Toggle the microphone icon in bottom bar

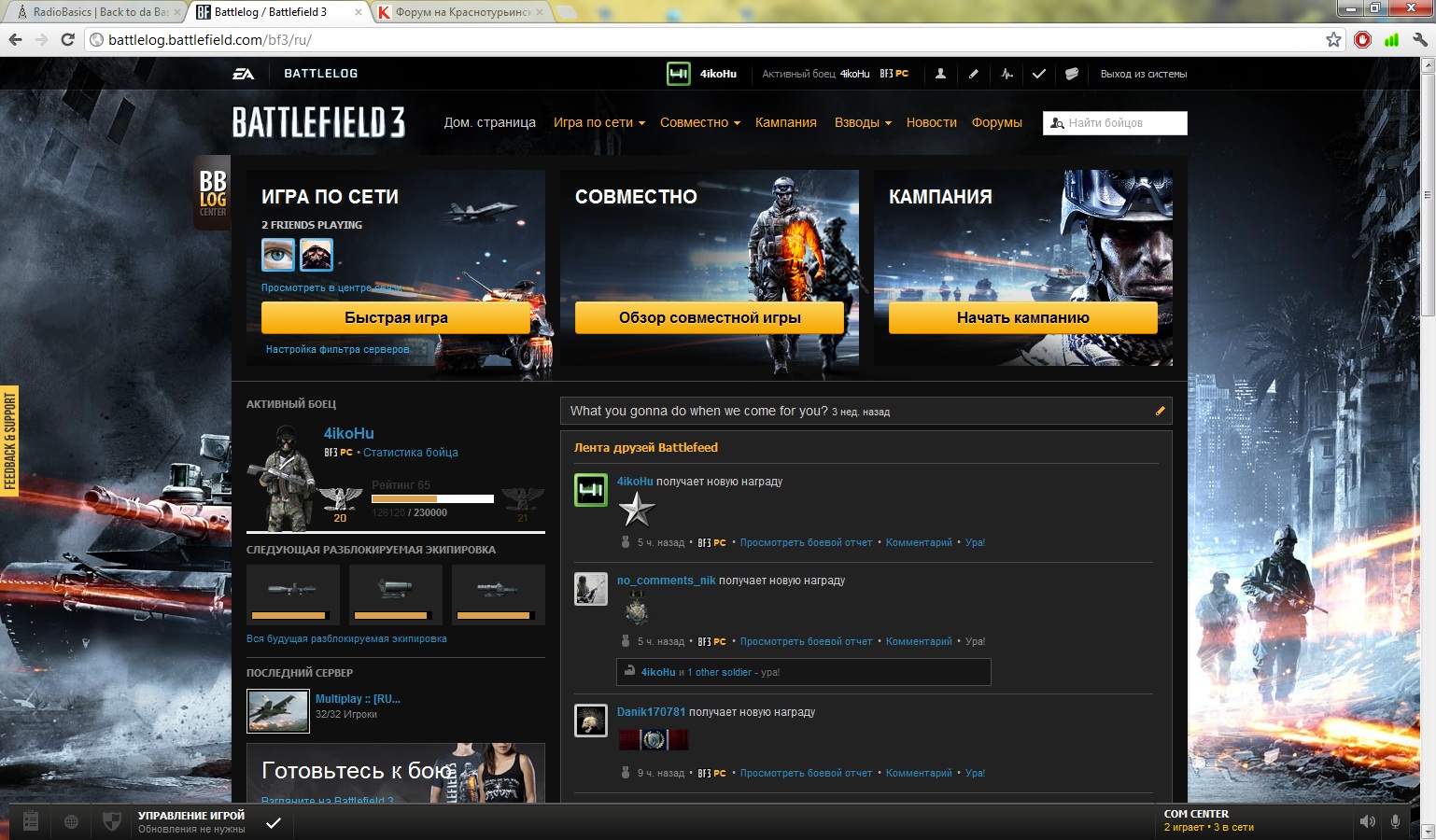click(x=1396, y=821)
